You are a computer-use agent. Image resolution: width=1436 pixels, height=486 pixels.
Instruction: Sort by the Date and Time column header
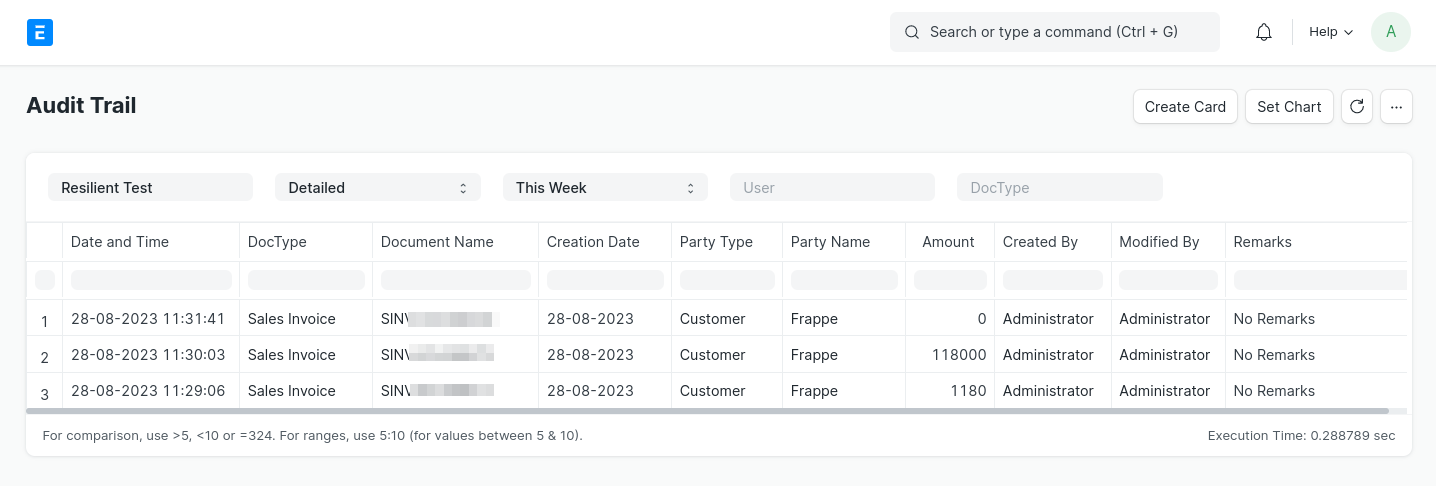120,242
